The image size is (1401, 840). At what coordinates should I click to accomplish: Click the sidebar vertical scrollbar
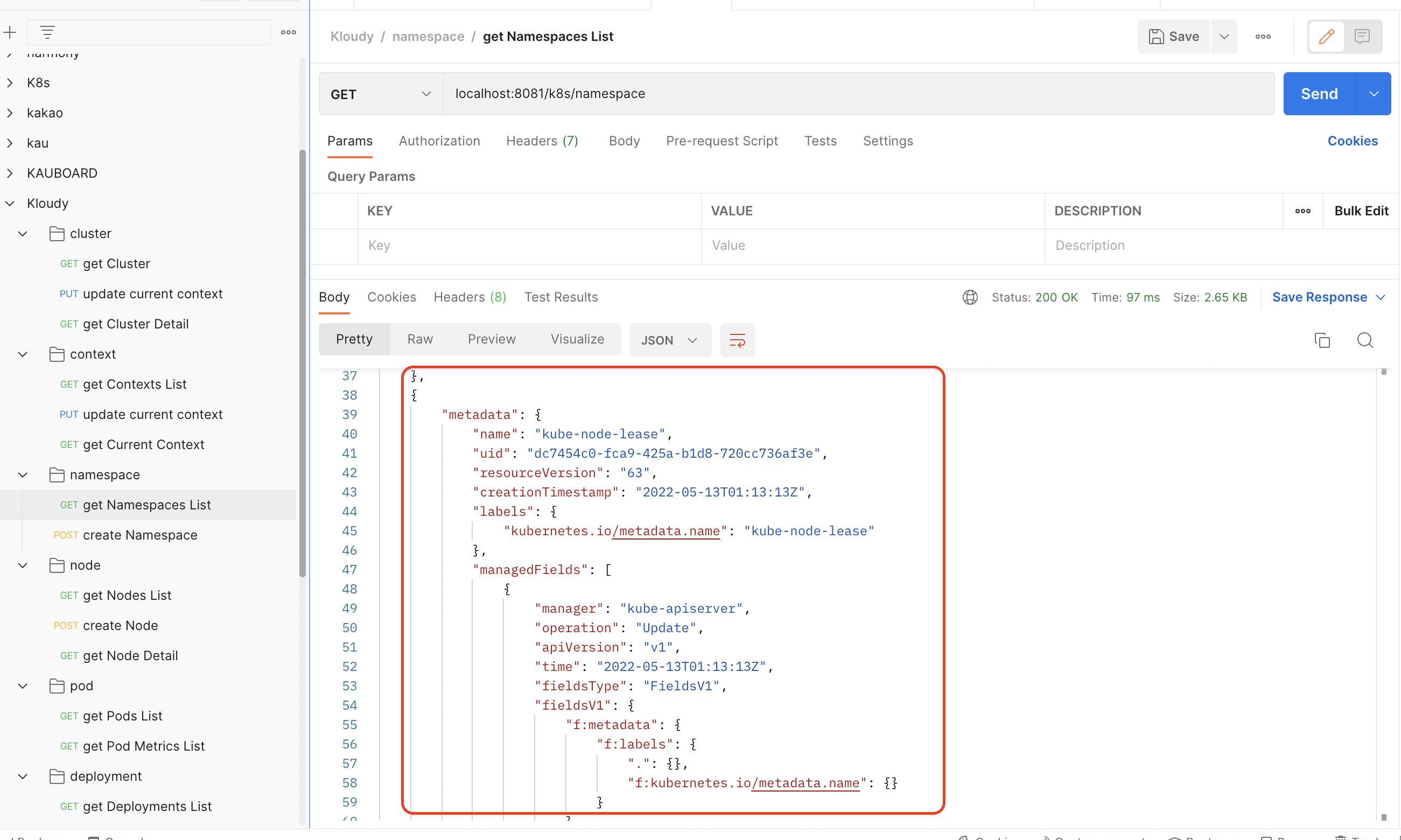[x=302, y=362]
